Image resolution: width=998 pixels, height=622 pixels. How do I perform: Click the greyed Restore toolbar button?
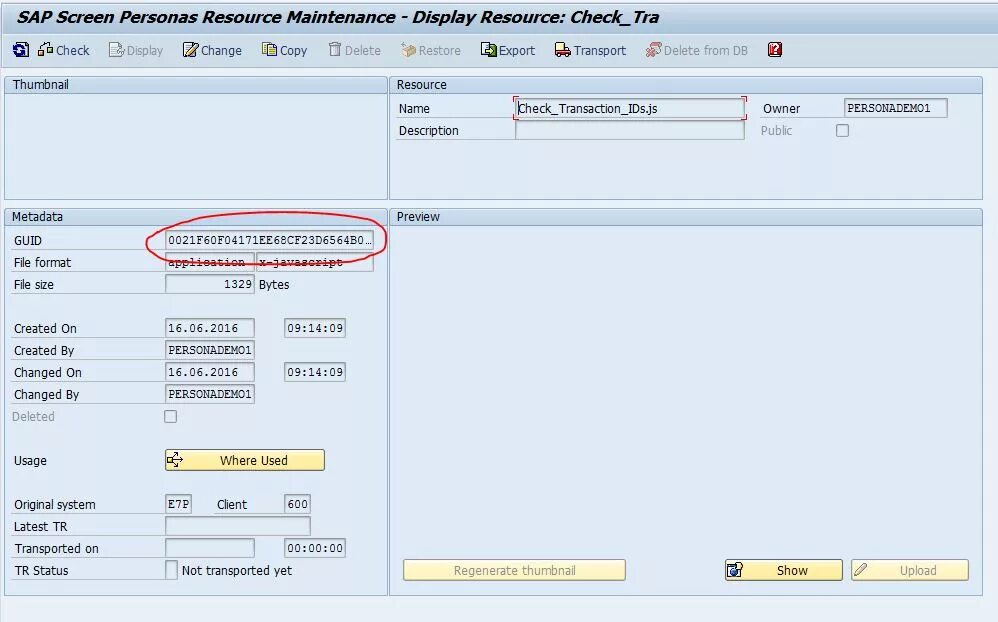pos(431,50)
